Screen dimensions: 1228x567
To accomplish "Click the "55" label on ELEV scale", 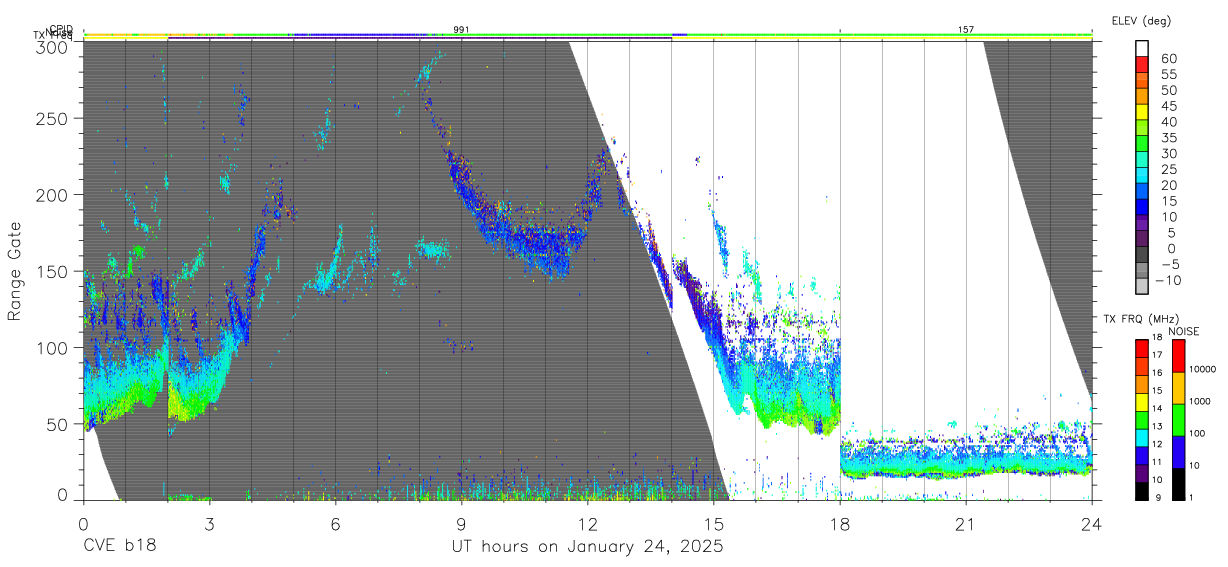I will pos(1168,74).
